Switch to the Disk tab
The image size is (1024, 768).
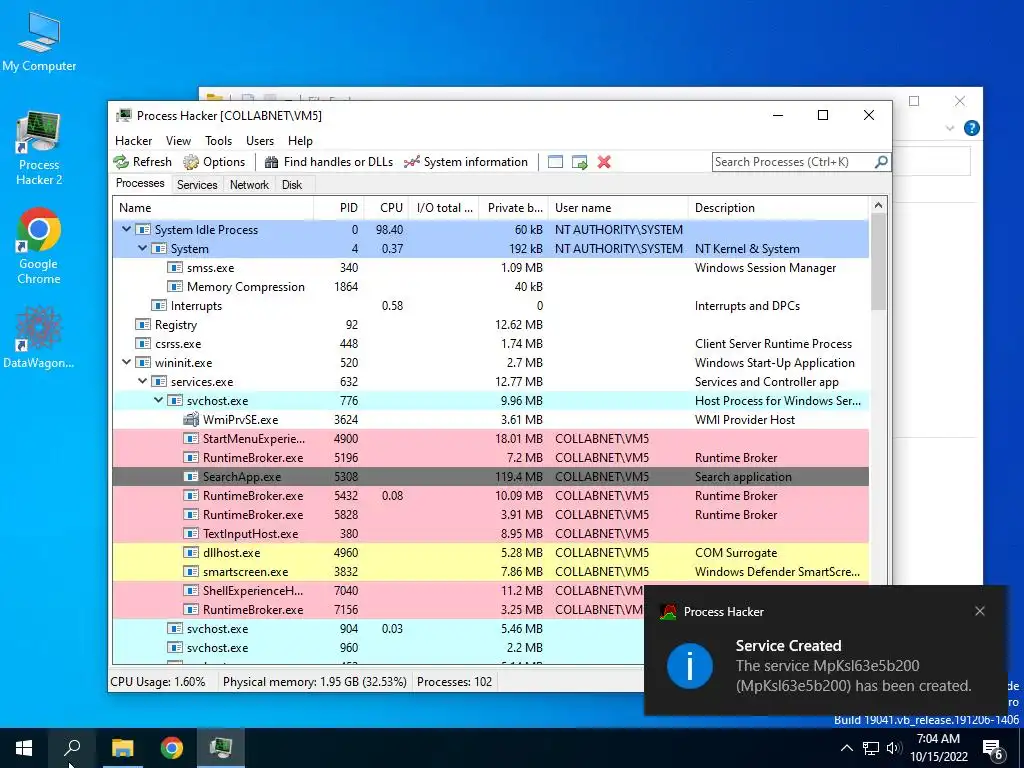[x=292, y=185]
